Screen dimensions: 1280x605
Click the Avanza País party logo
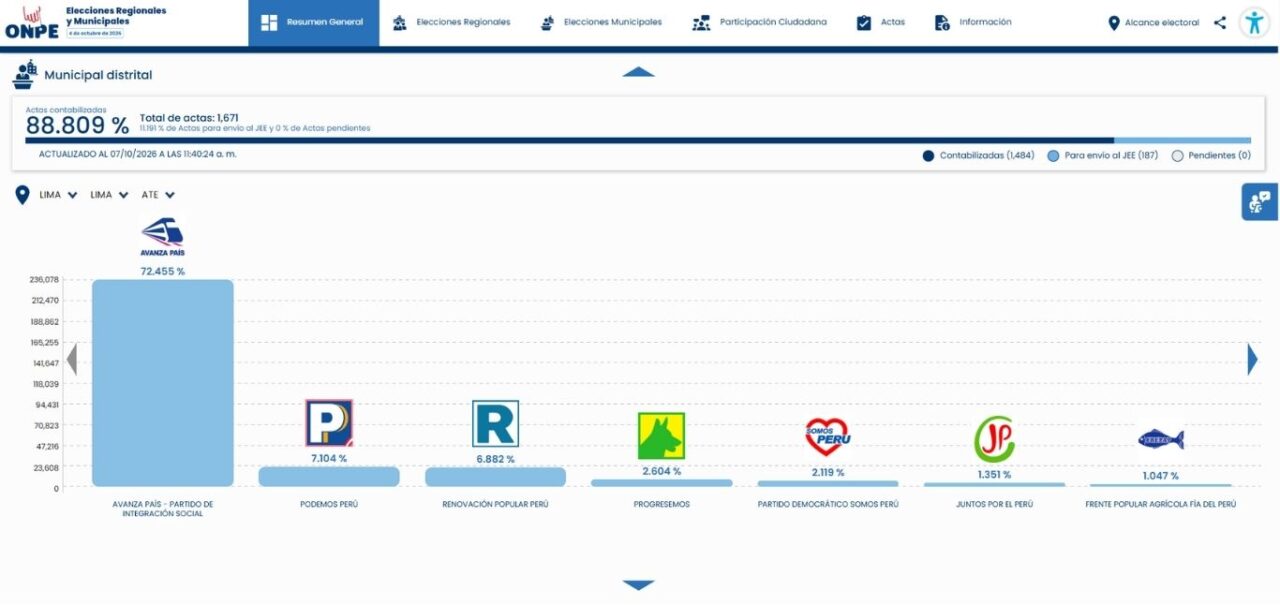click(x=162, y=237)
